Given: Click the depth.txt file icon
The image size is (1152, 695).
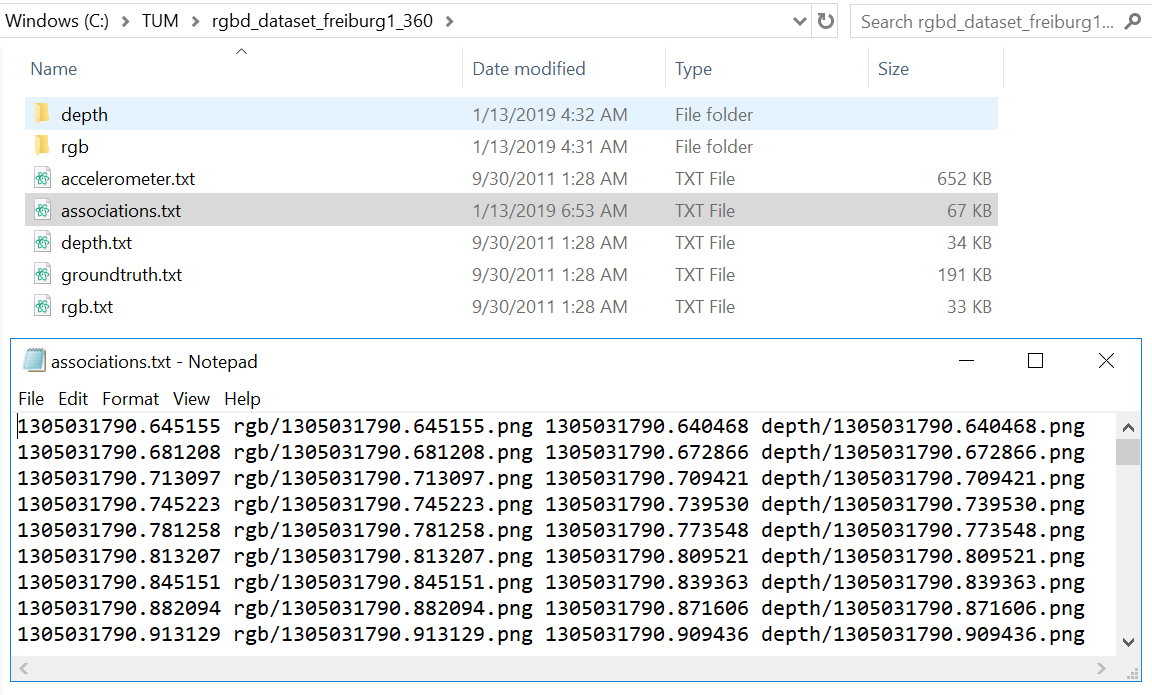Looking at the screenshot, I should point(42,243).
